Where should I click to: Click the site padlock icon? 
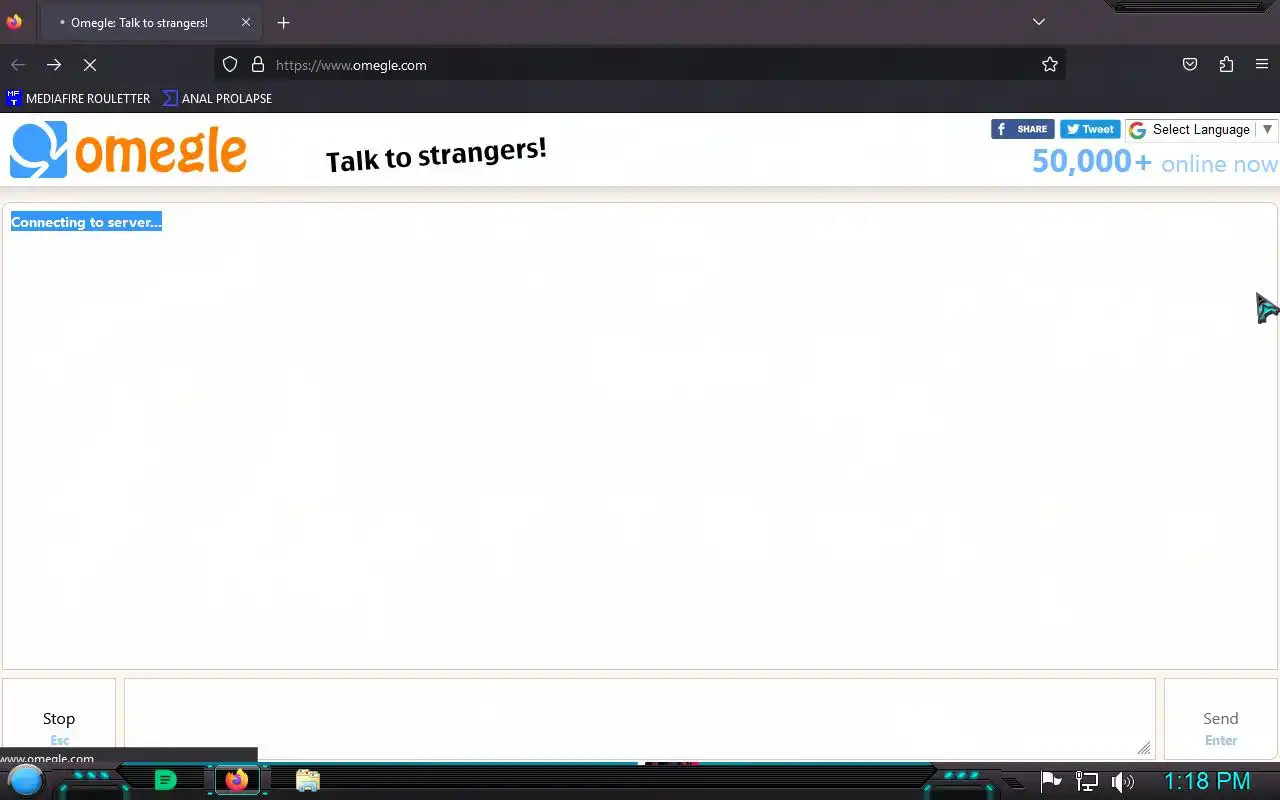click(258, 64)
